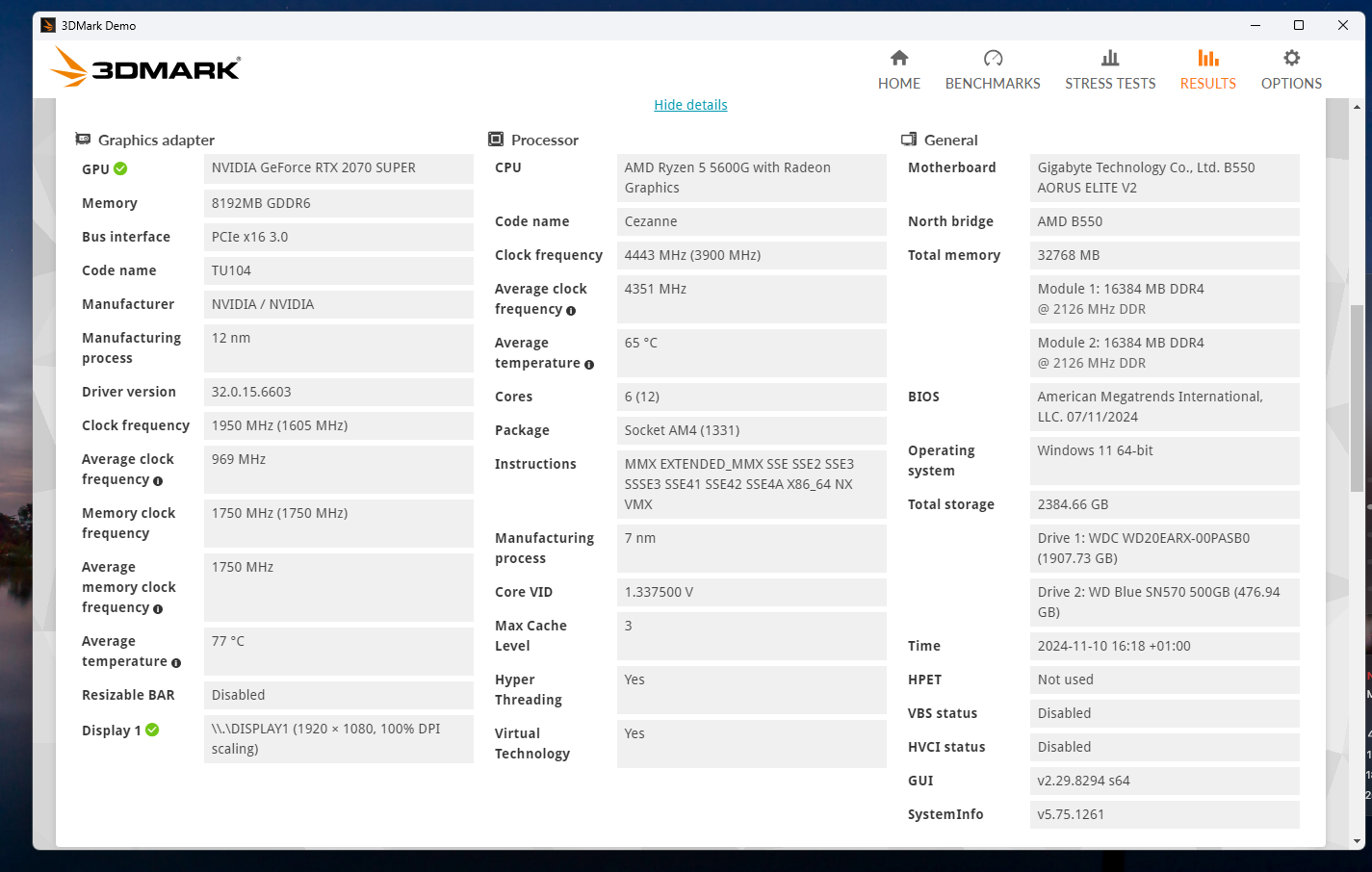This screenshot has height=872, width=1372.
Task: Click the Module 2 memory entry
Action: [1165, 353]
